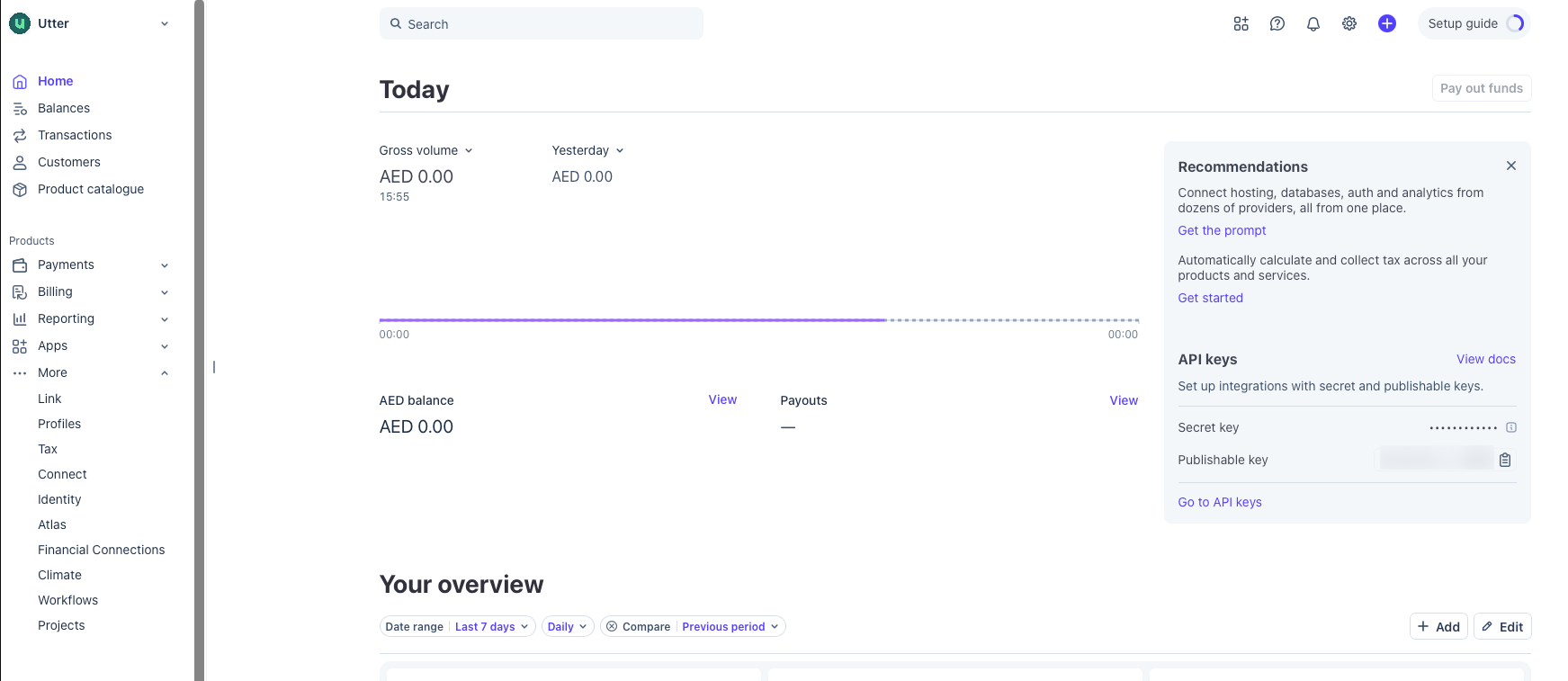This screenshot has width=1568, height=681.
Task: Click the Customers person icon
Action: [x=20, y=162]
